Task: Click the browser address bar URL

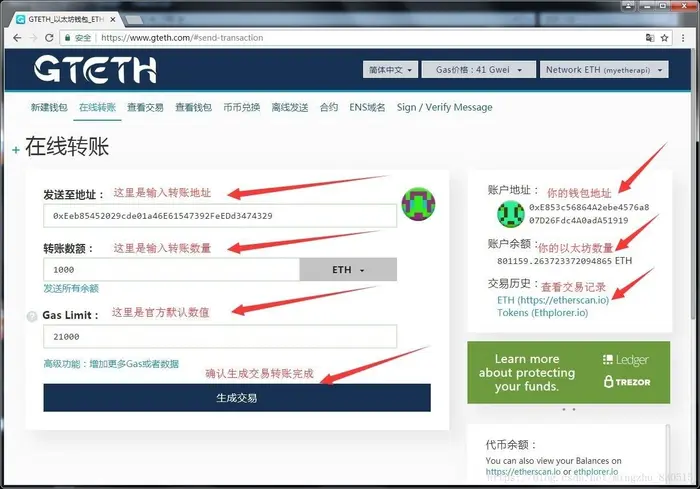Action: (182, 38)
